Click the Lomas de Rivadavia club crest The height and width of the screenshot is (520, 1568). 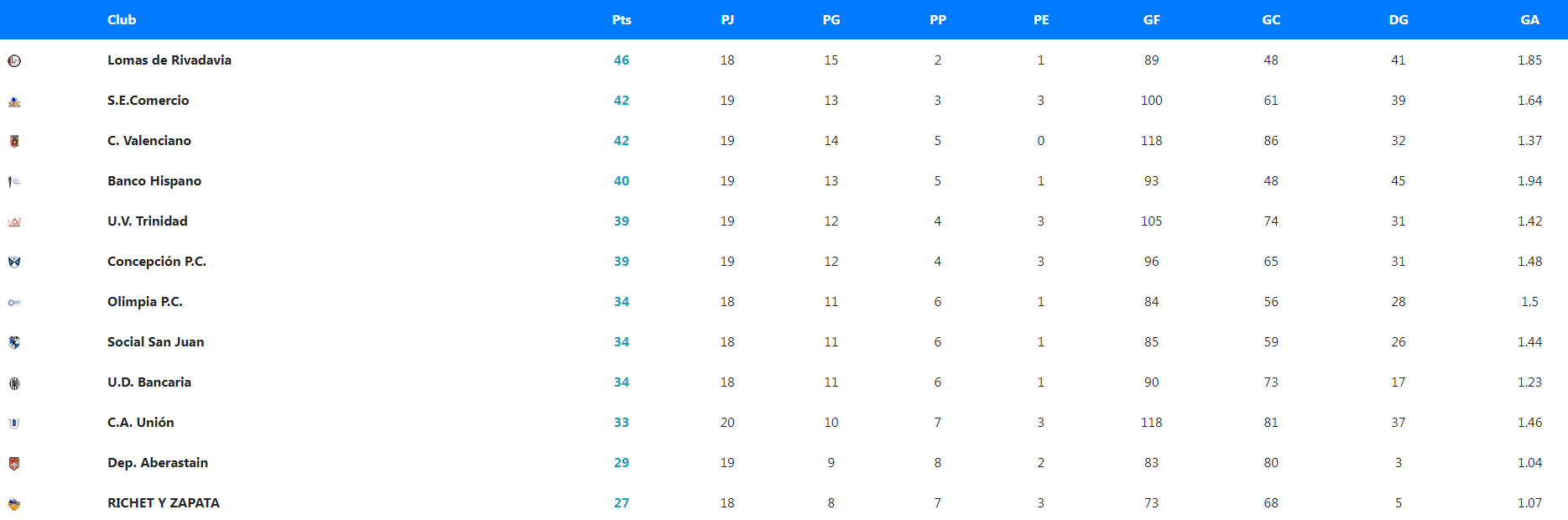click(x=14, y=60)
